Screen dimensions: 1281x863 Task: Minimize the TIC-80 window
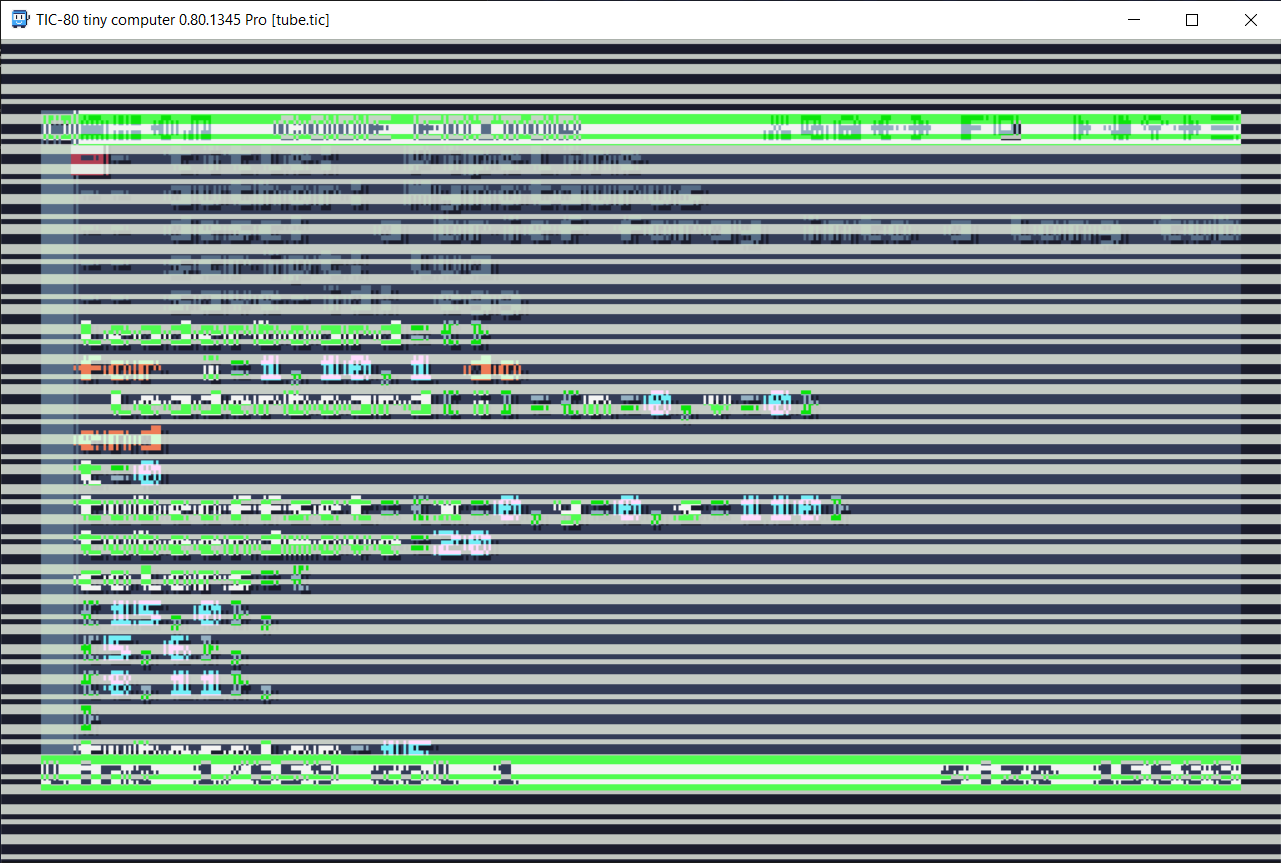[1134, 20]
